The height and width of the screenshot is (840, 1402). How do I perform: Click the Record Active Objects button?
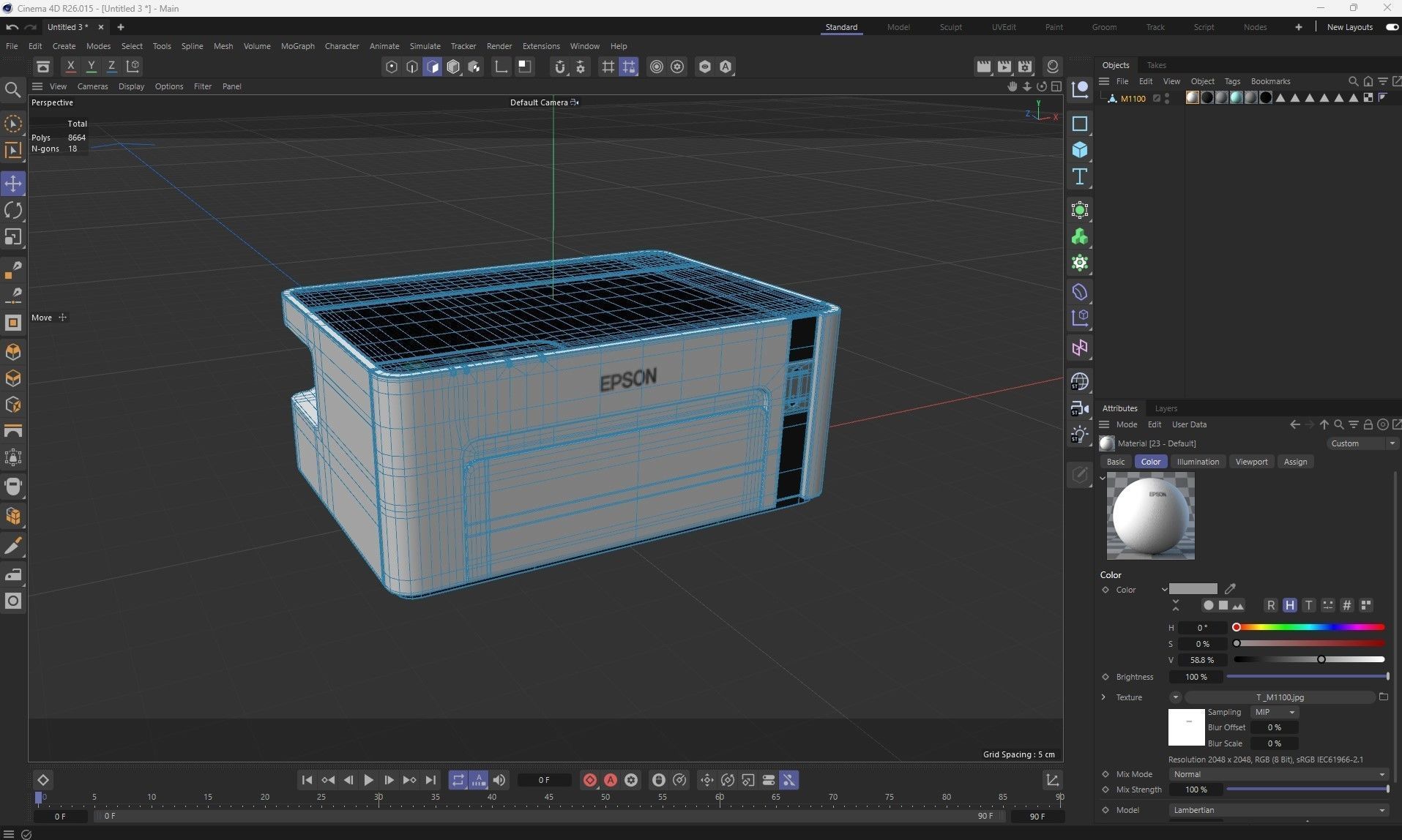point(590,780)
